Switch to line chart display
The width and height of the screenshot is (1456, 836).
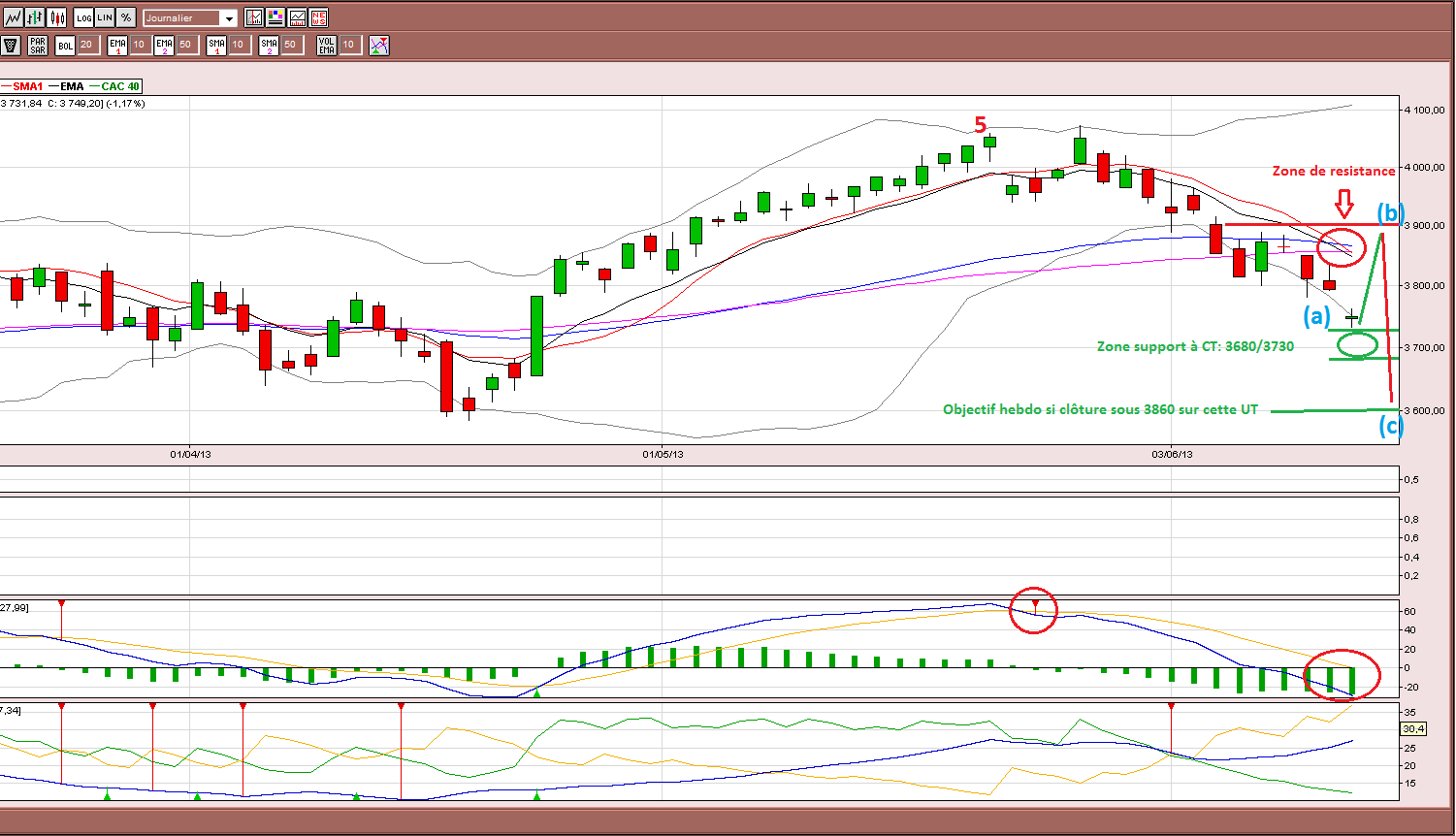coord(14,17)
